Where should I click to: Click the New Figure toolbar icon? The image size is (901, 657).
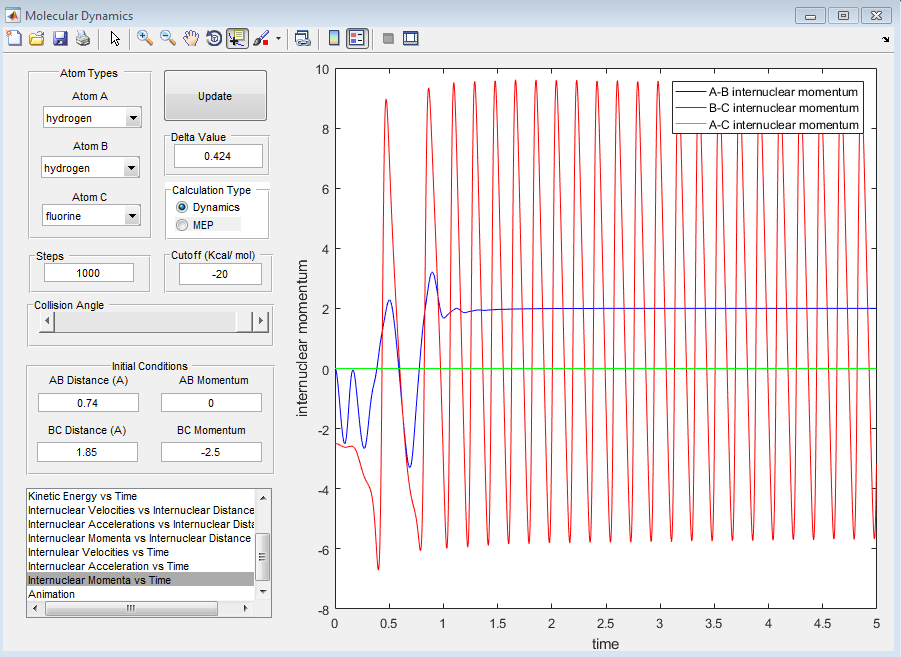14,39
